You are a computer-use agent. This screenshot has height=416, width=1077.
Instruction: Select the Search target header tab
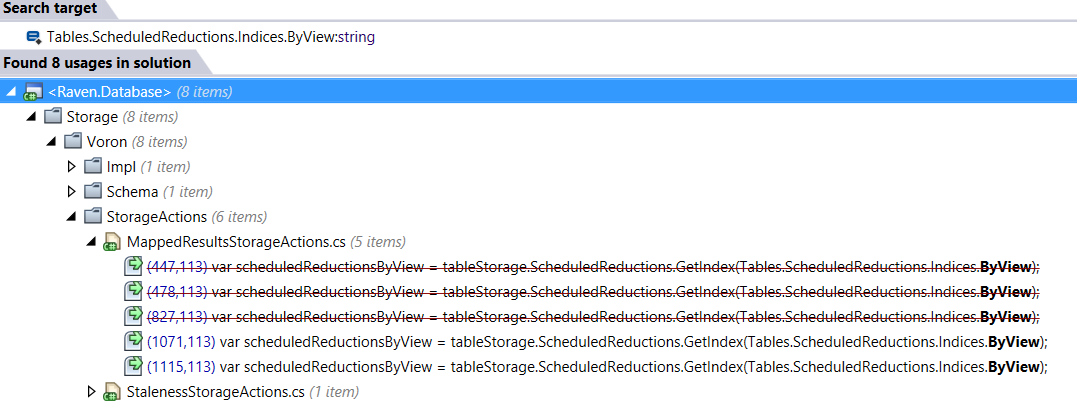(x=50, y=9)
